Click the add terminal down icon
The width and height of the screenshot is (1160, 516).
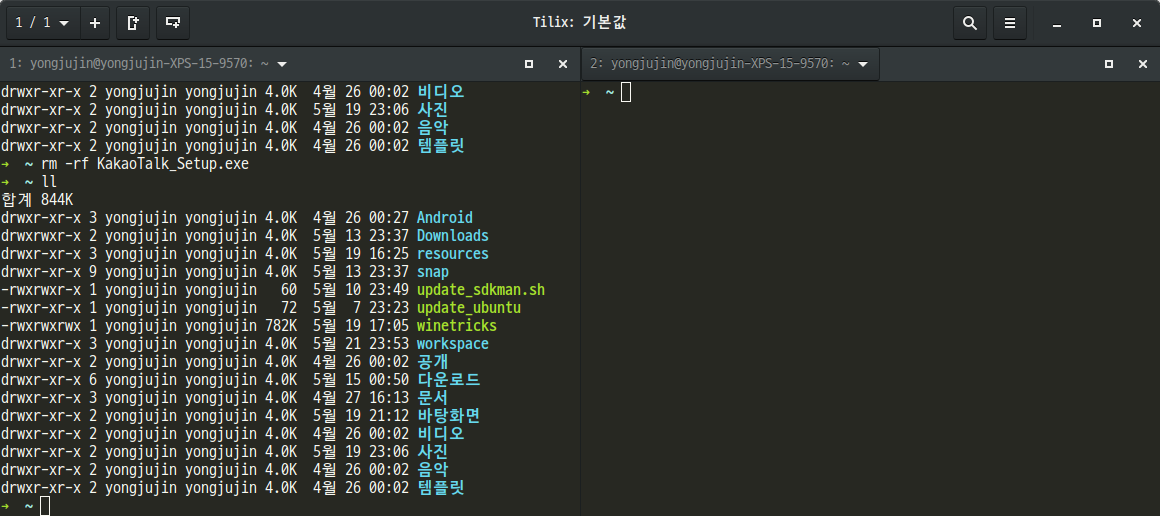pyautogui.click(x=173, y=22)
